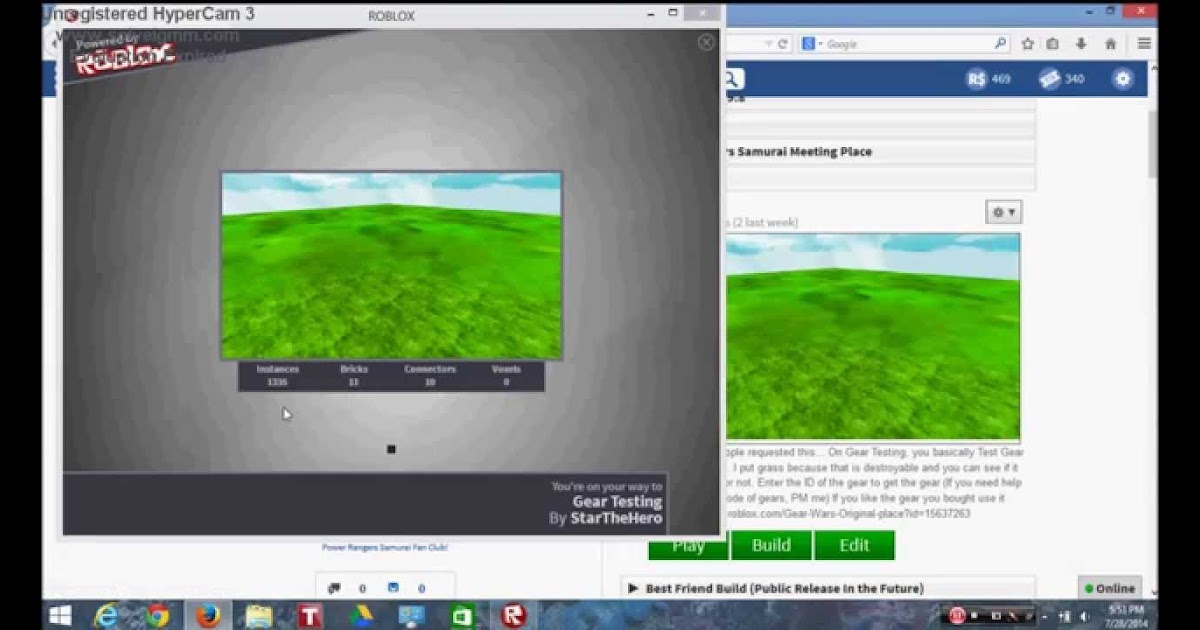Open the Firefox bookmarks list icon
This screenshot has width=1200, height=630.
coord(1053,44)
